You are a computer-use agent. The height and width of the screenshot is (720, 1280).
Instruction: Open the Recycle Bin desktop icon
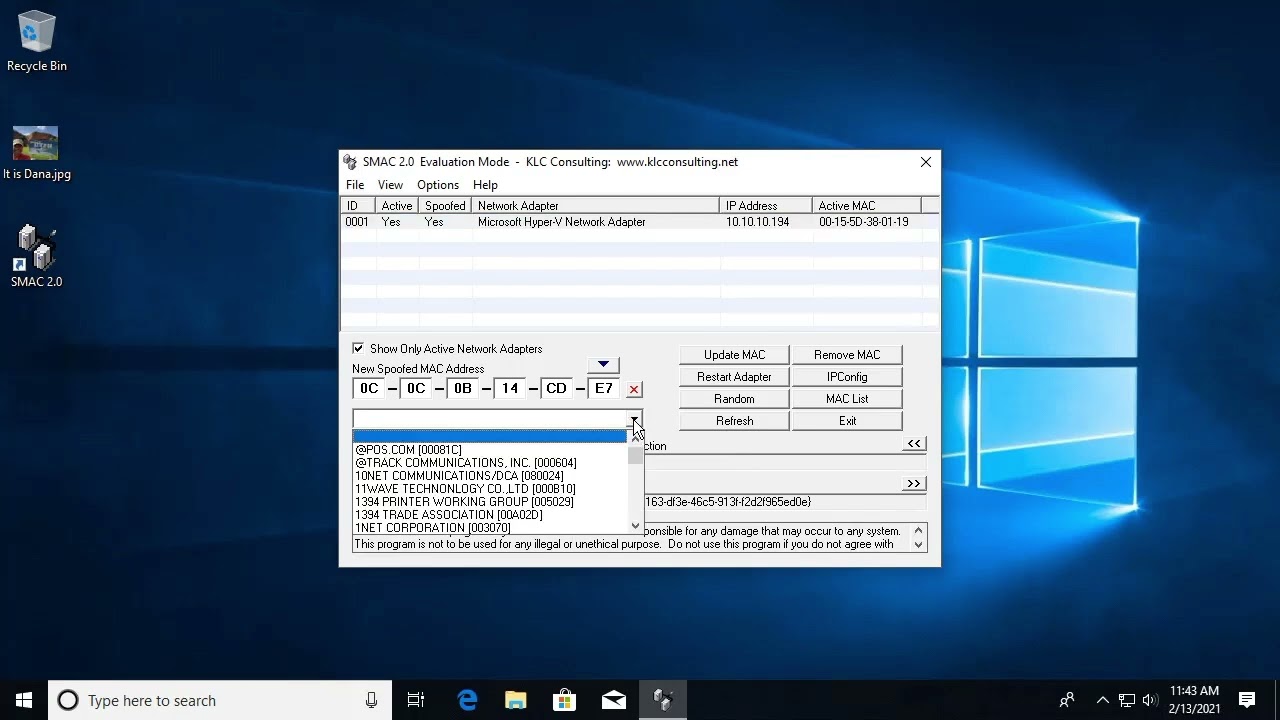37,42
